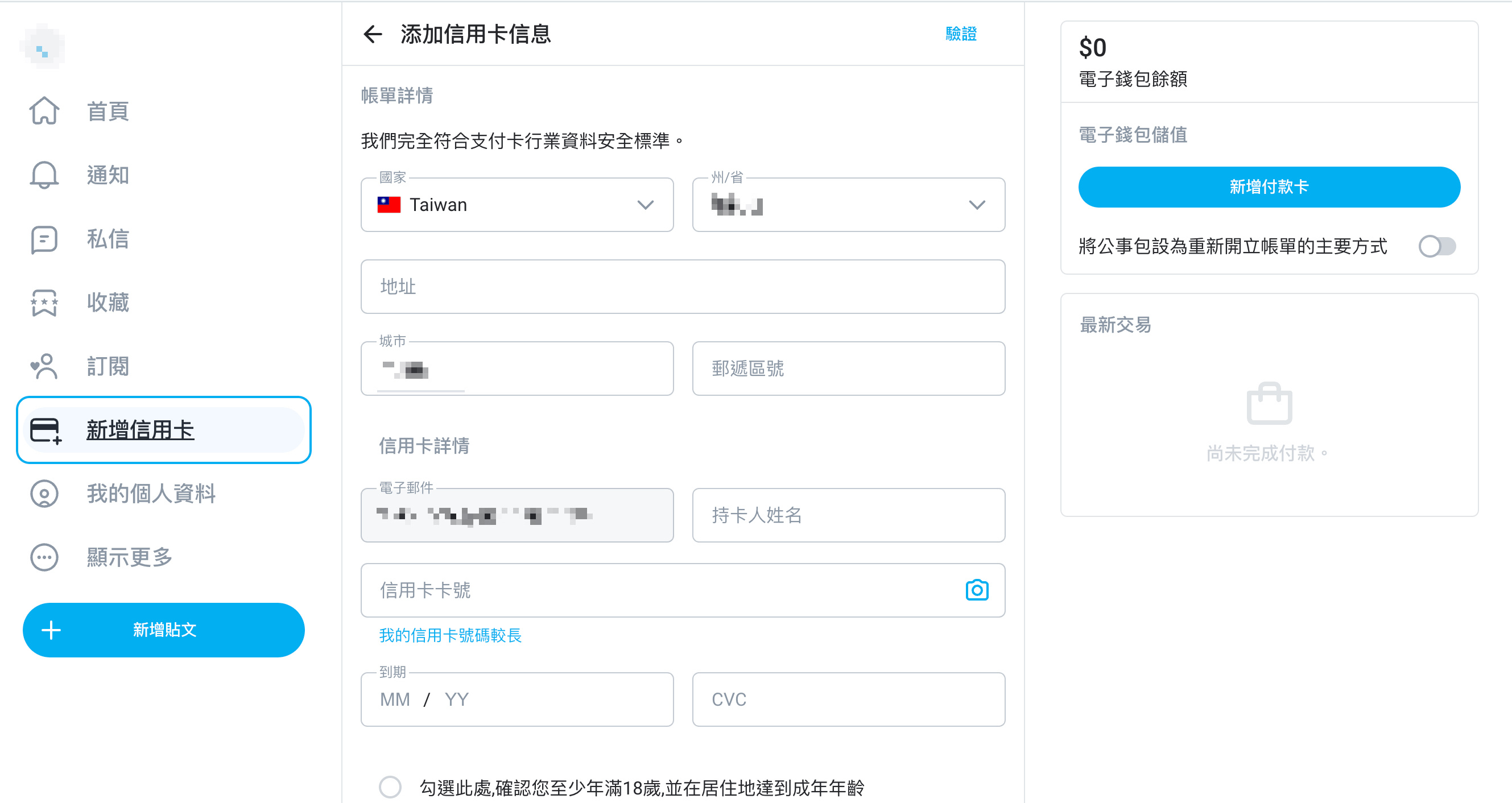Click the verify (驗證) link
Image resolution: width=1512 pixels, height=803 pixels.
coord(961,34)
